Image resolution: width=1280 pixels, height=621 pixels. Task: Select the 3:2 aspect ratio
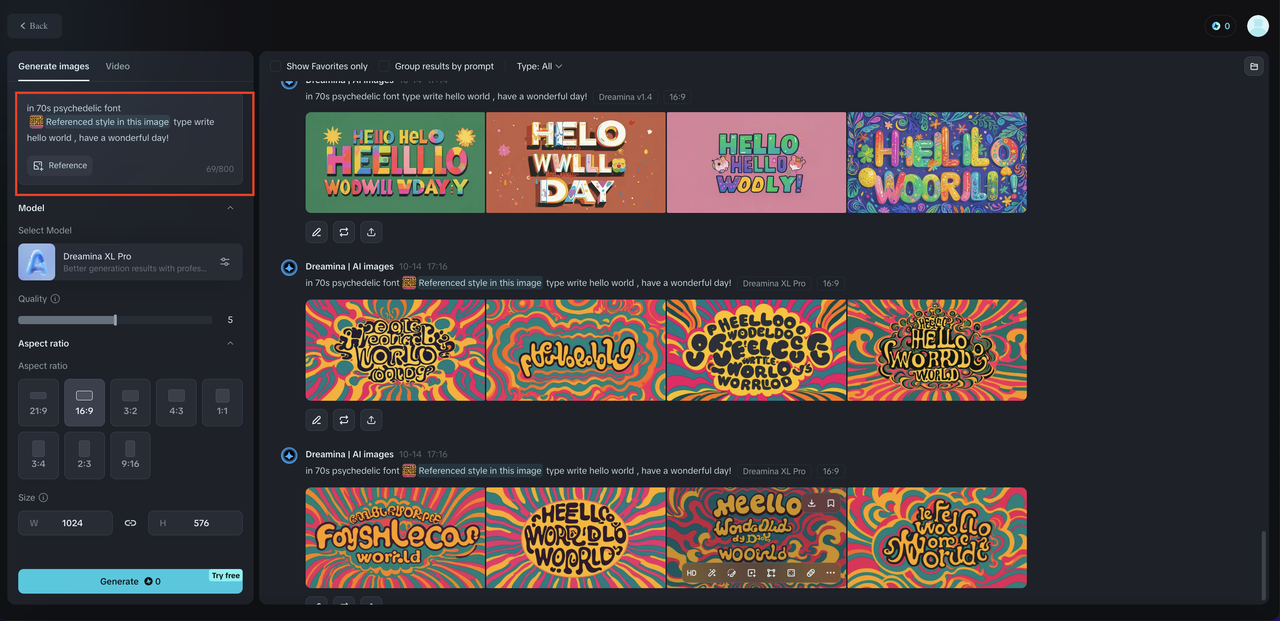point(130,403)
